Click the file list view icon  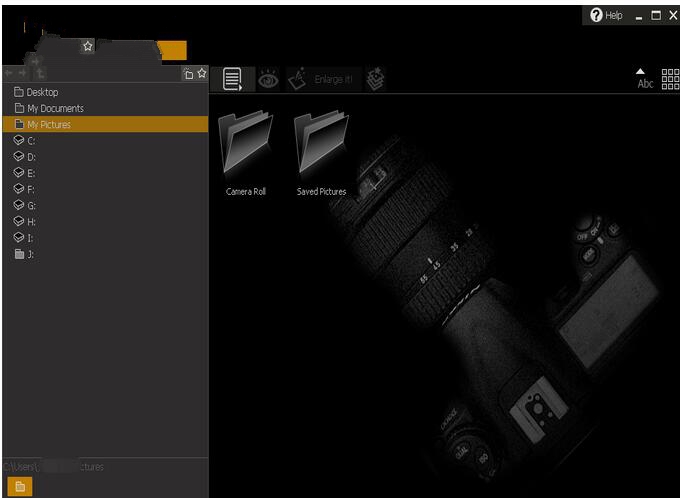coord(232,79)
